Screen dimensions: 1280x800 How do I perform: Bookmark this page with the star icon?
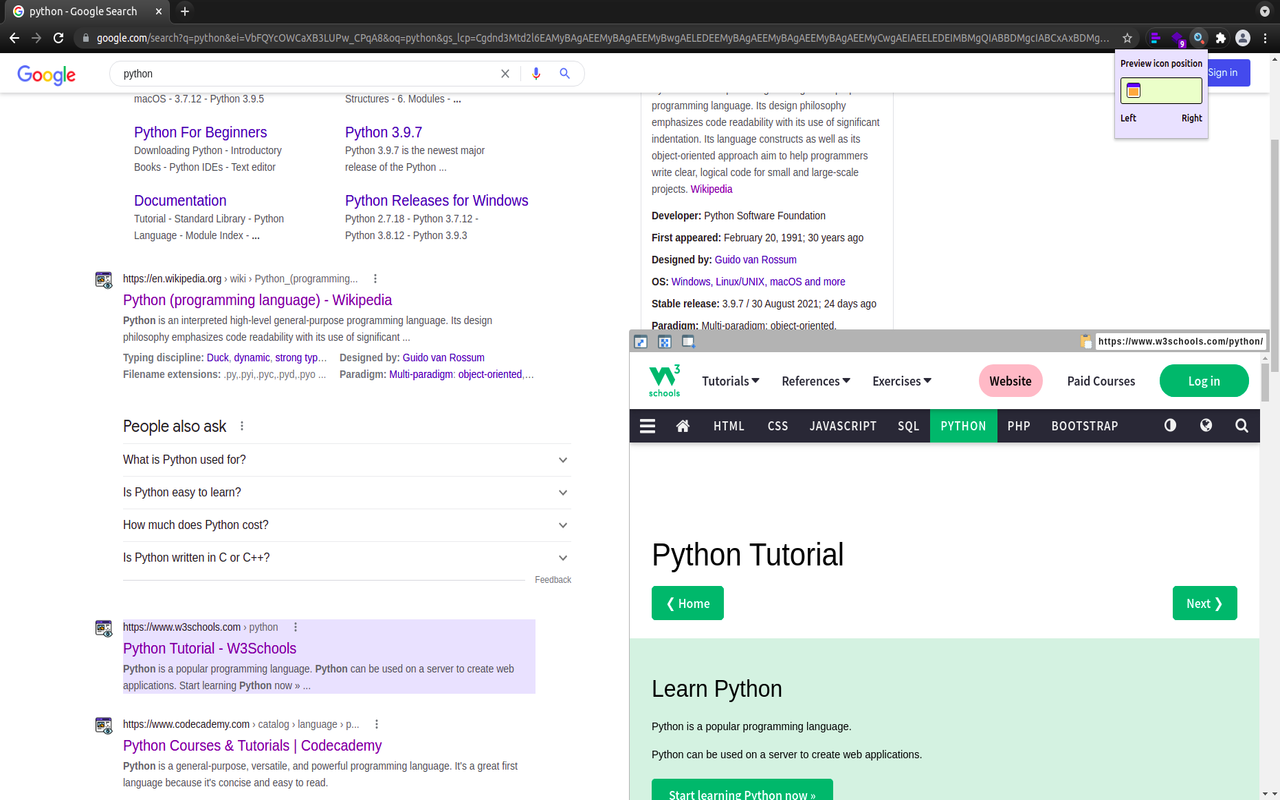coord(1128,38)
